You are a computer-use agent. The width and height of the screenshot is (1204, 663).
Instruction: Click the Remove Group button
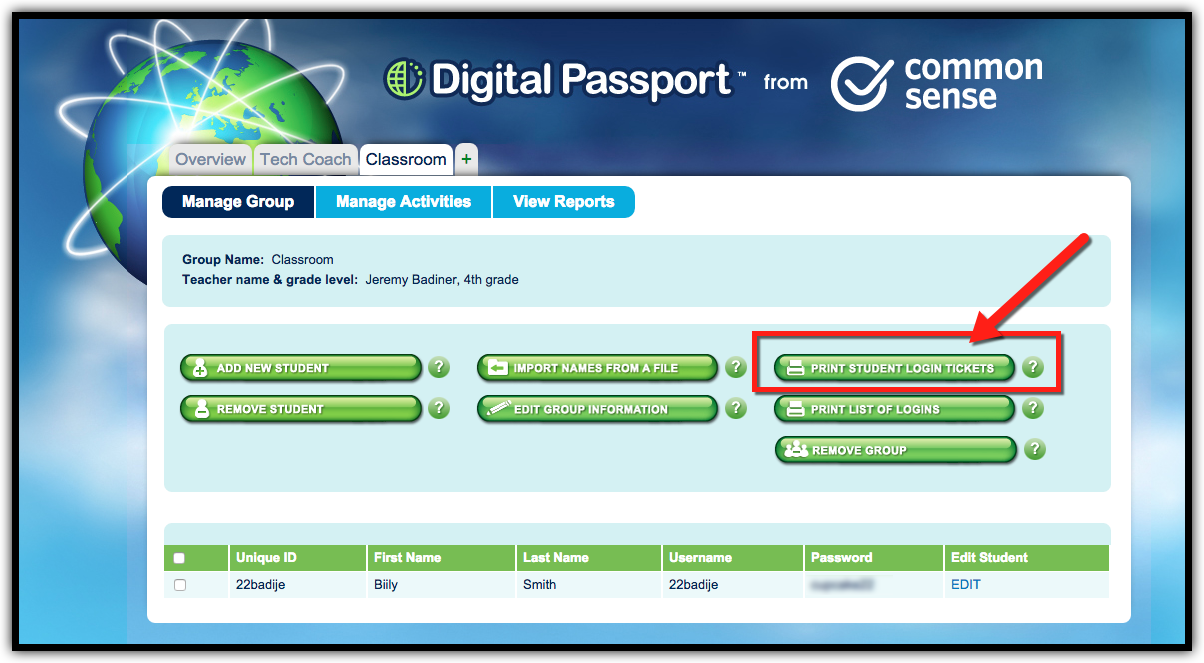pos(895,450)
